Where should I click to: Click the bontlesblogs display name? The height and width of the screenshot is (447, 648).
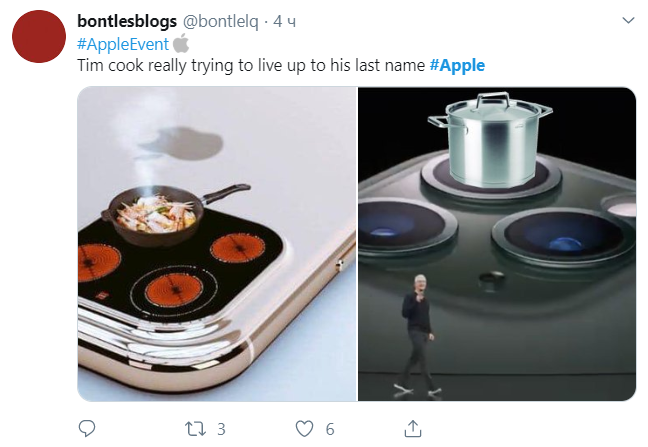point(127,22)
